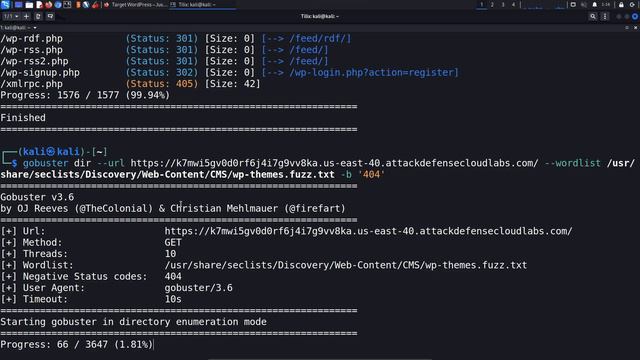
Task: Click the Timeout: 10s value
Action: 173,299
